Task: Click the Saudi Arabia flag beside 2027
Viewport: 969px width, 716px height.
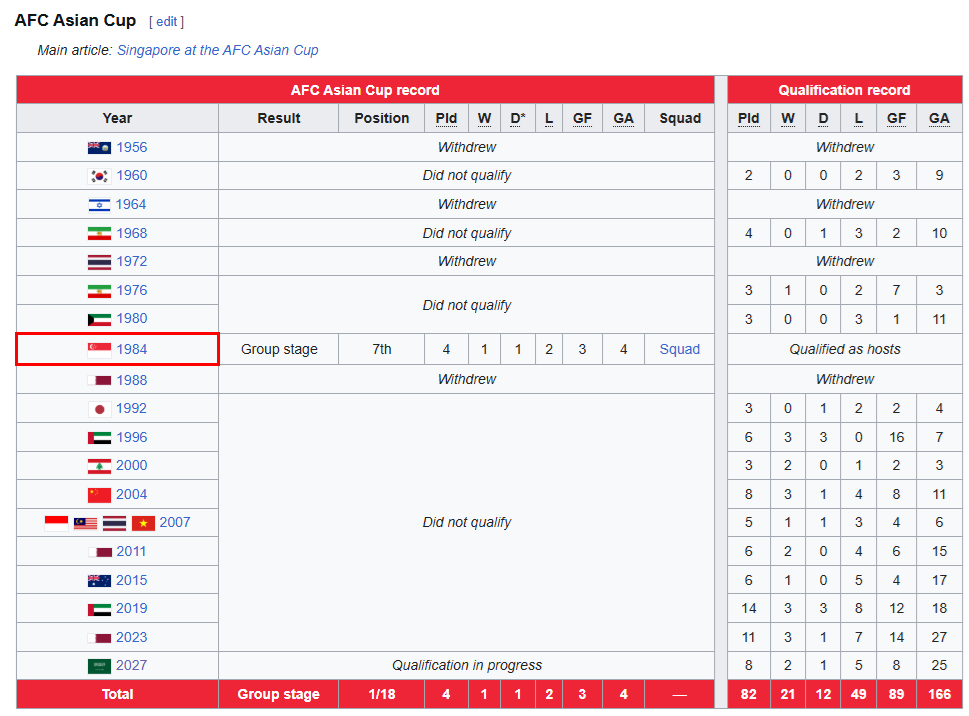Action: click(99, 666)
